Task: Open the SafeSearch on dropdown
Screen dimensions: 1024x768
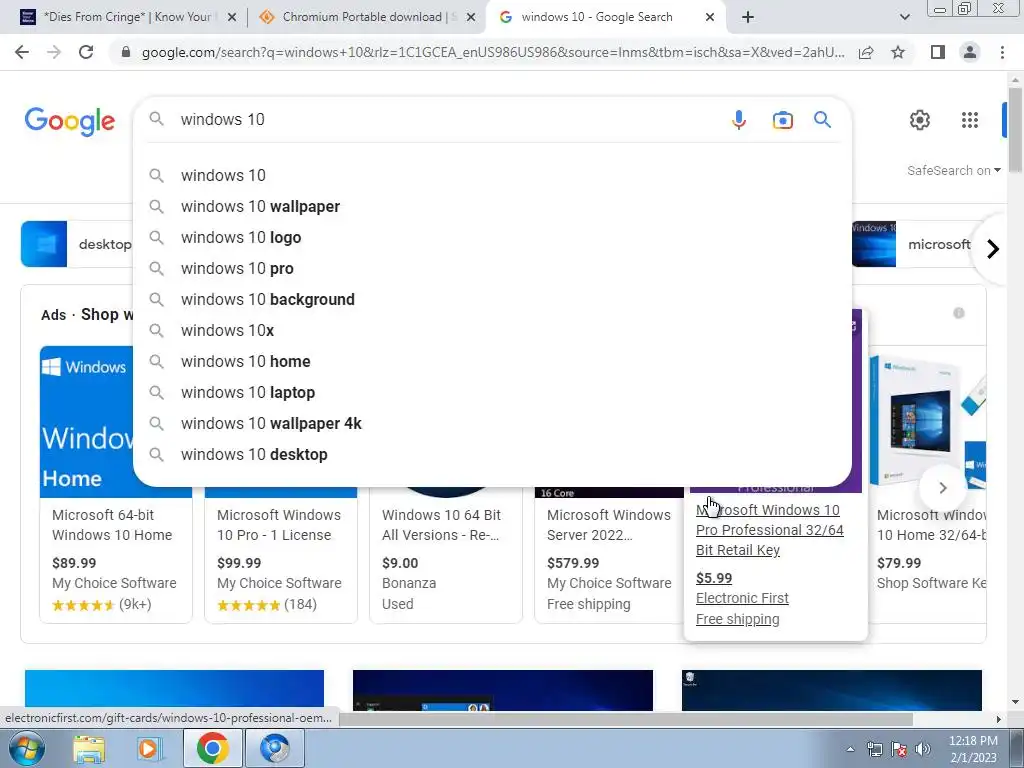Action: tap(953, 170)
